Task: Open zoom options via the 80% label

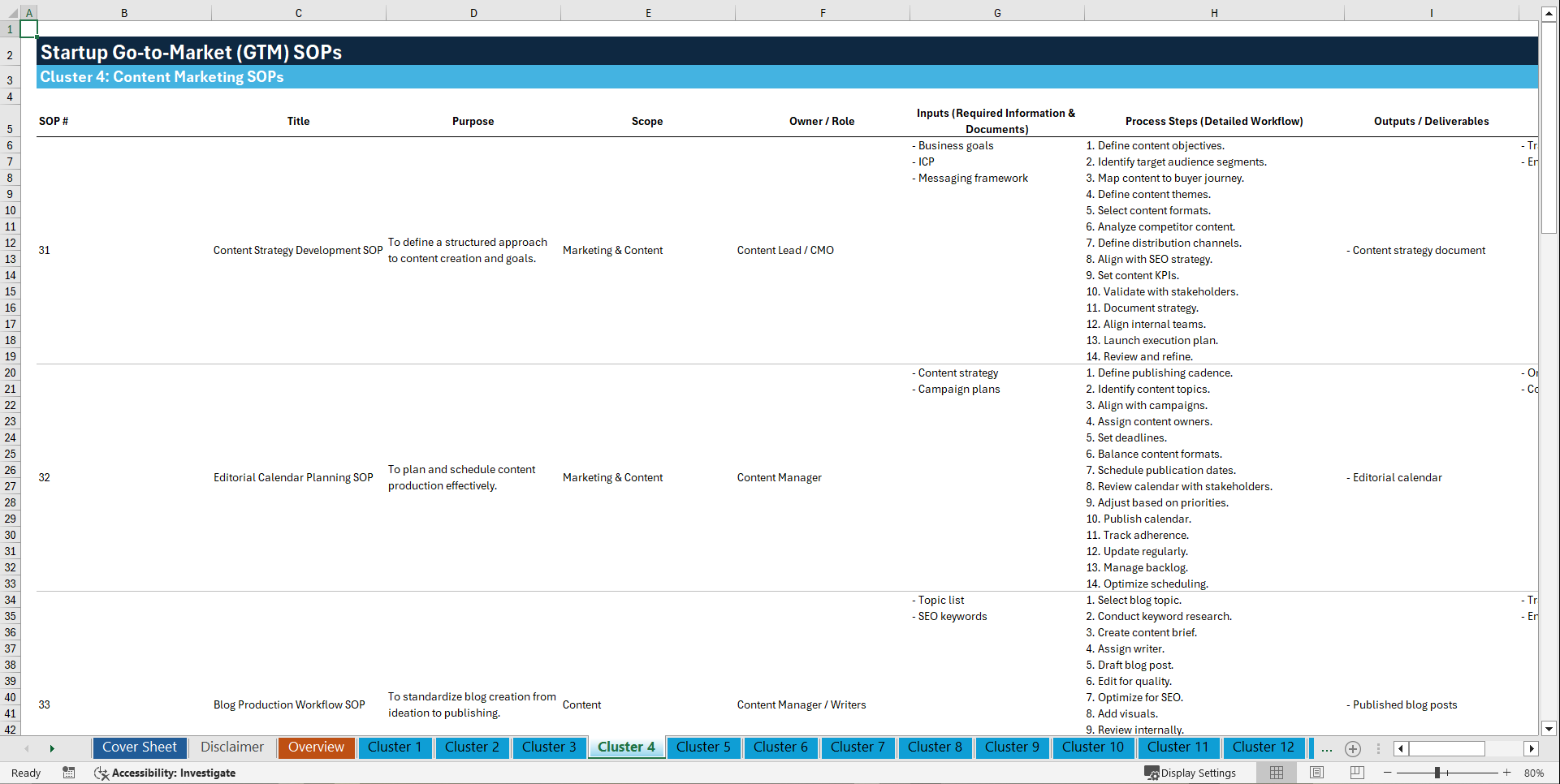Action: 1533,773
